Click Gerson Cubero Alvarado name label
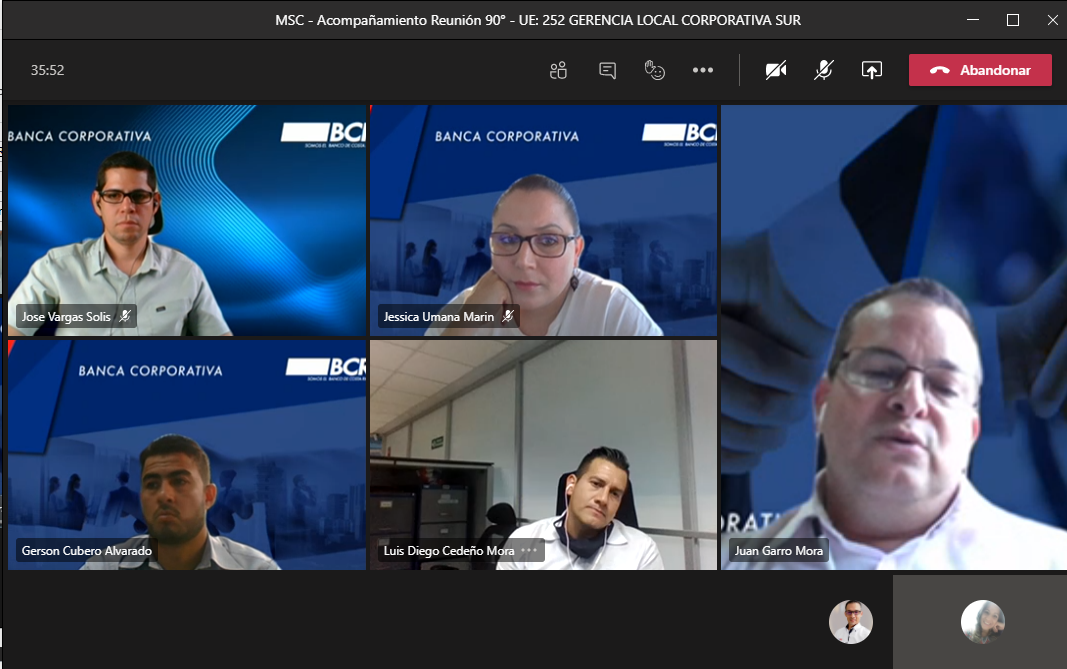This screenshot has height=669, width=1067. click(x=86, y=551)
